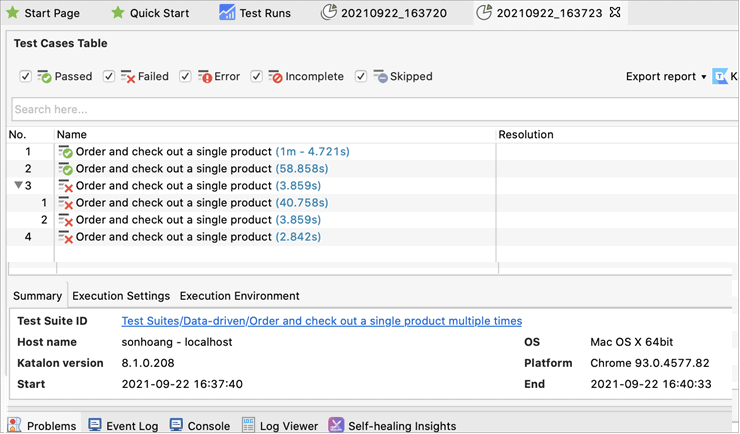The height and width of the screenshot is (434, 740).
Task: Click Katalon version value 8.1.0.208
Action: coord(148,363)
